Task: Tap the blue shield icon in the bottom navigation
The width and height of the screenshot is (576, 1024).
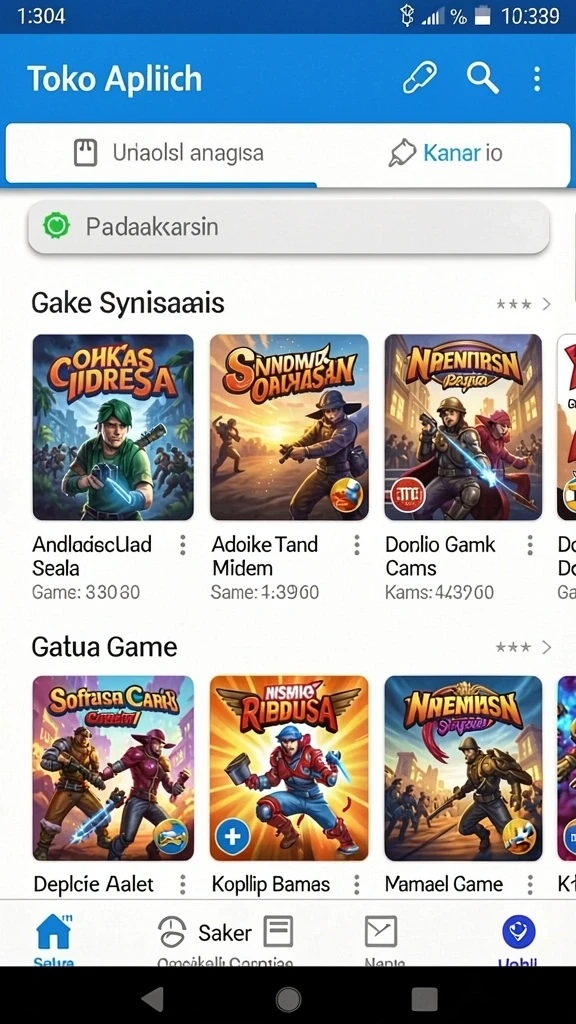Action: point(519,931)
